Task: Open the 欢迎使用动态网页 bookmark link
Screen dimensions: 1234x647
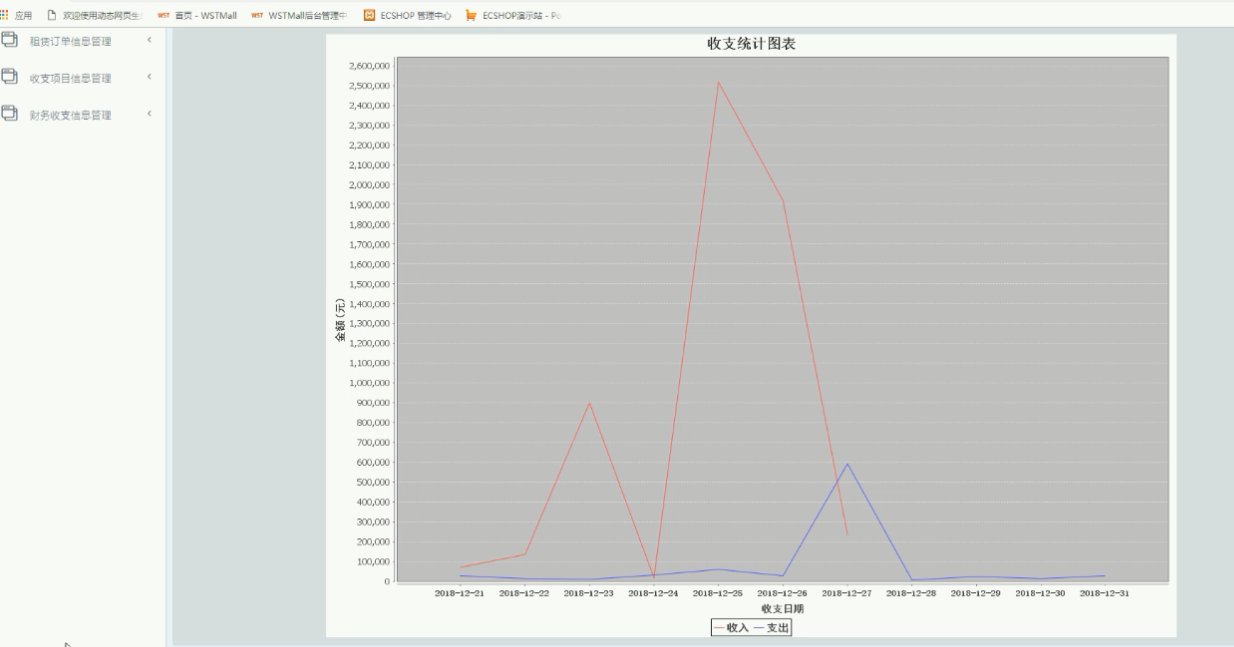Action: 102,15
